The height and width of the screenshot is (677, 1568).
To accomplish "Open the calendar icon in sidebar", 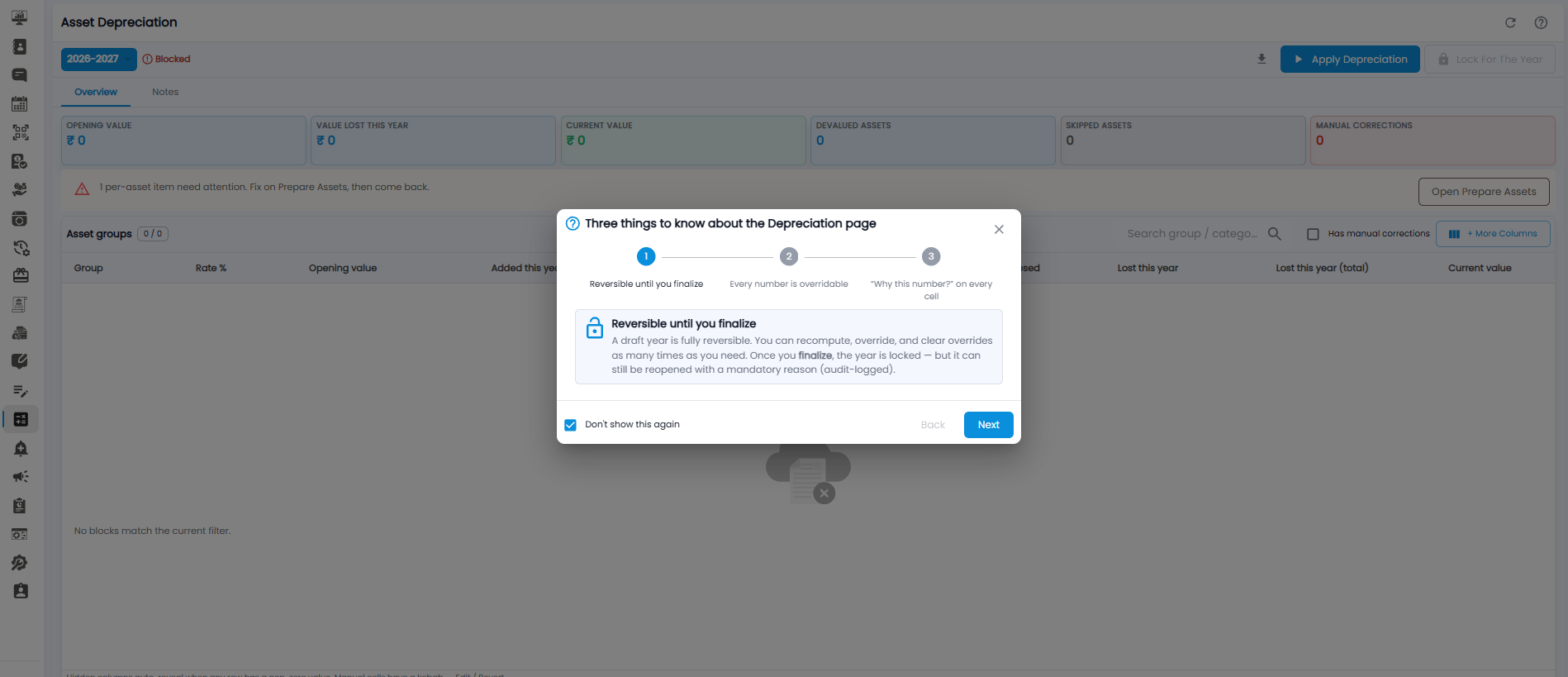I will tap(20, 104).
